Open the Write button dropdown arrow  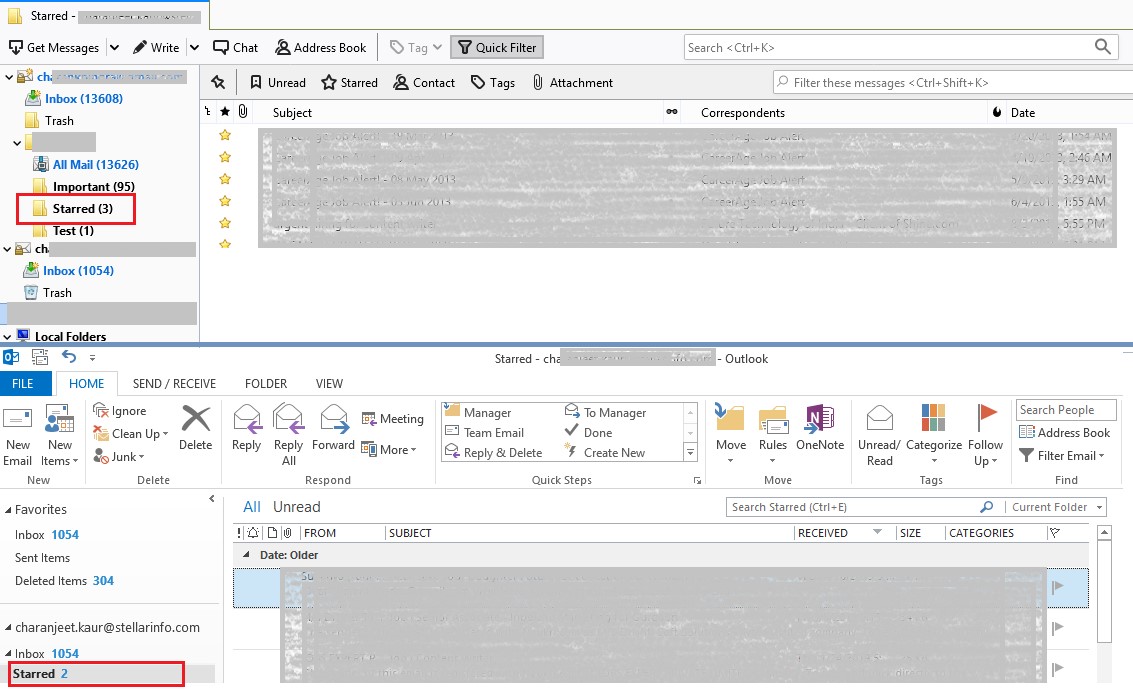(194, 47)
